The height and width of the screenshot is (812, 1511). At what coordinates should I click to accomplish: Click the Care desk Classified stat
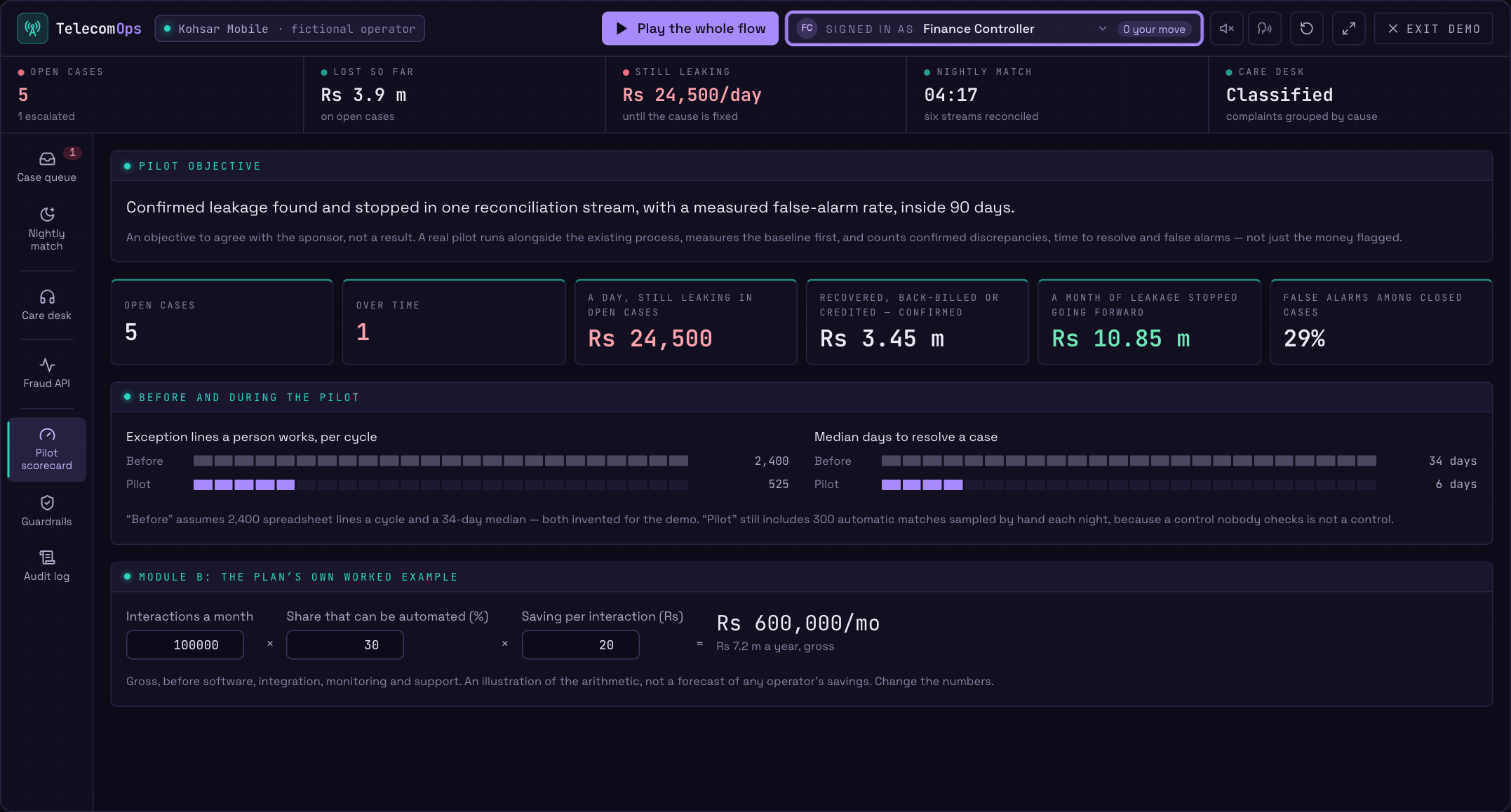(1359, 95)
